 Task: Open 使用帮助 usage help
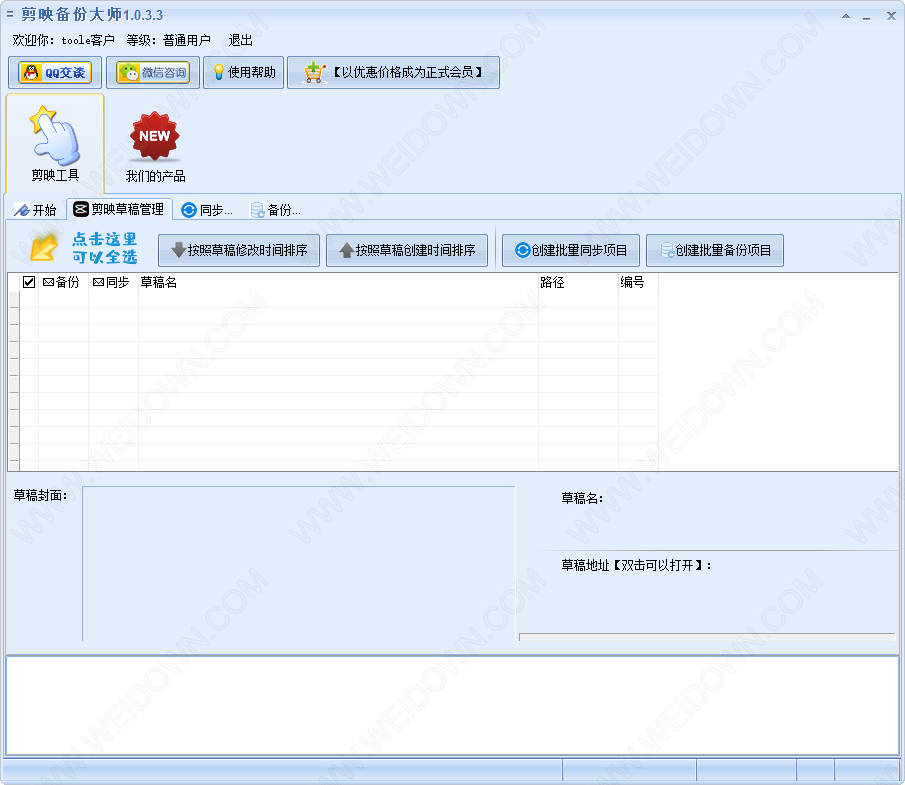(244, 73)
